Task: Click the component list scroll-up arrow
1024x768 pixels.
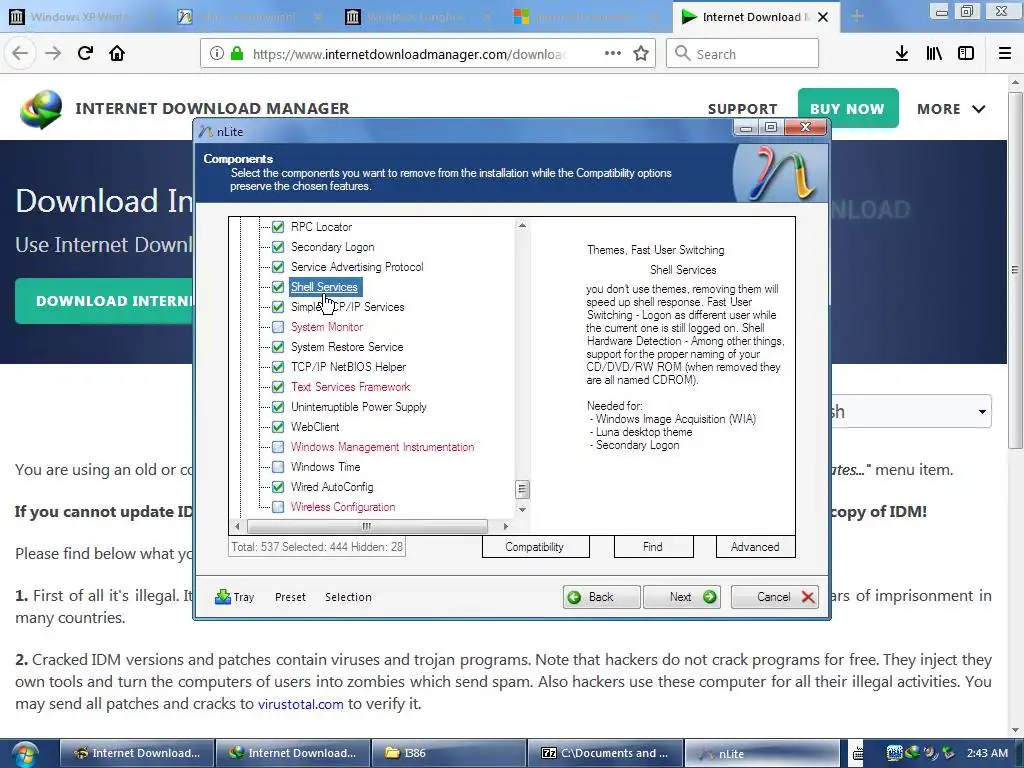Action: coord(522,225)
